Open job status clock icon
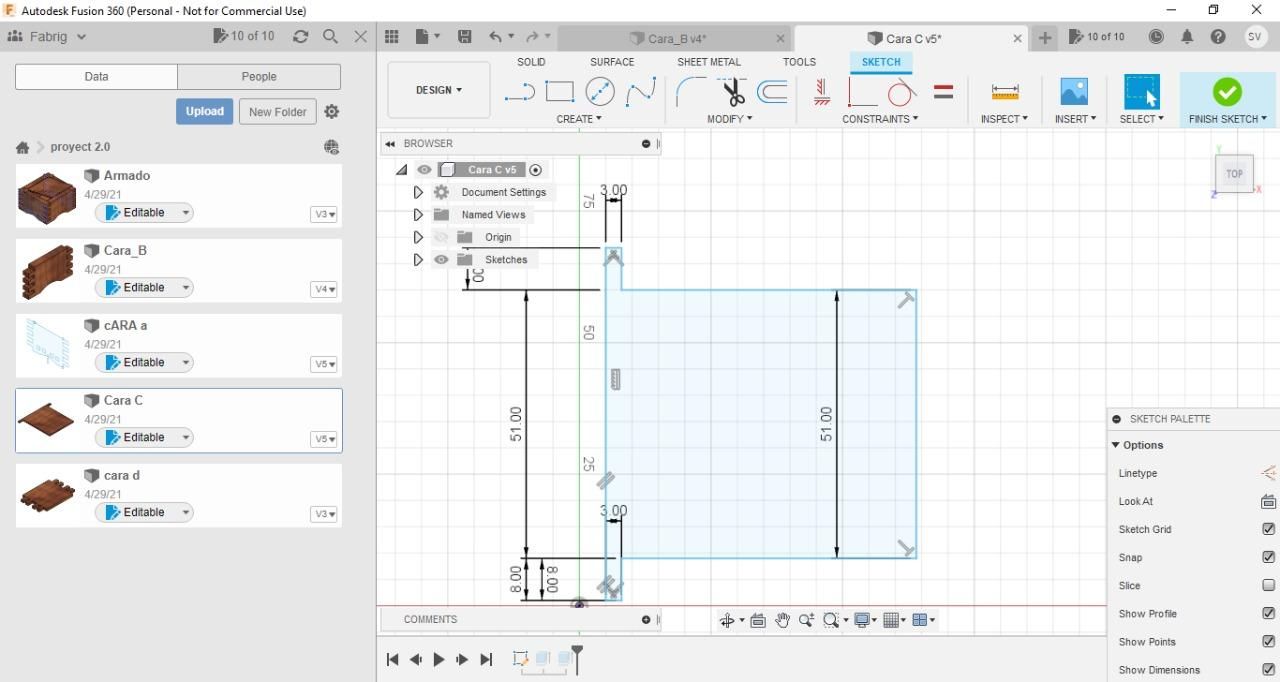This screenshot has width=1280, height=682. coord(1156,37)
